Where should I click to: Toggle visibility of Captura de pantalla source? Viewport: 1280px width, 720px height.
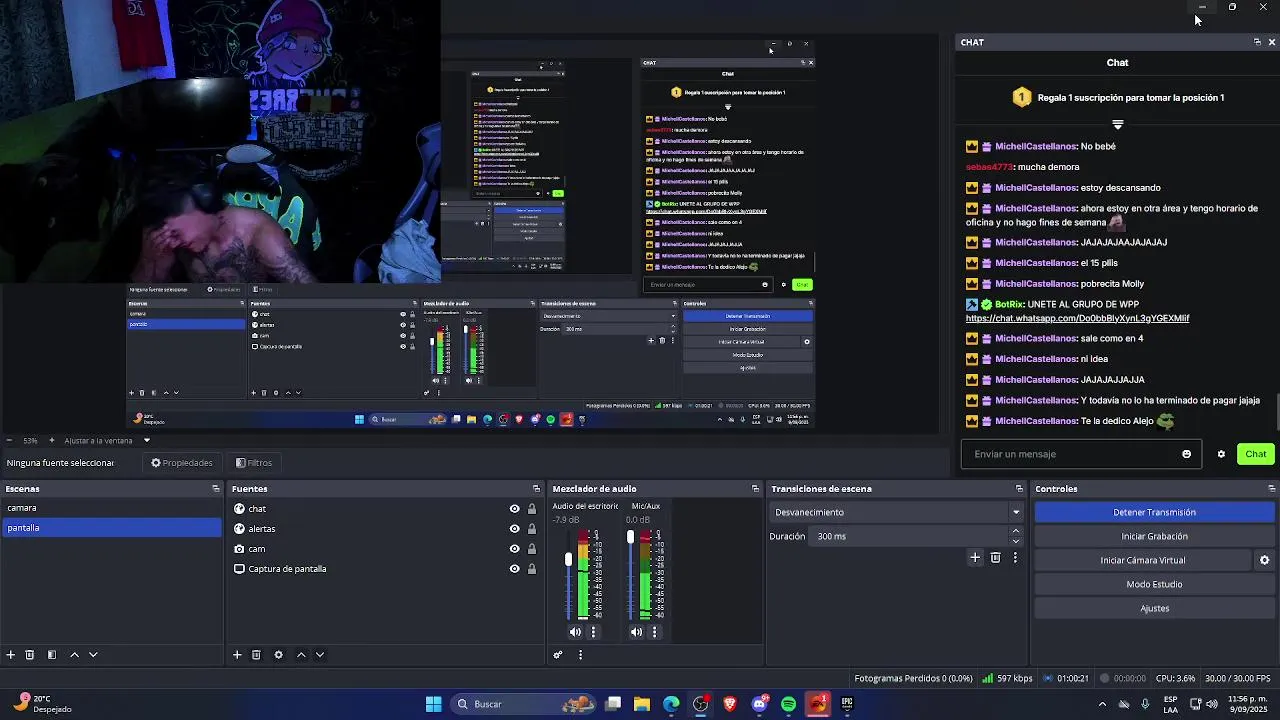pos(514,569)
